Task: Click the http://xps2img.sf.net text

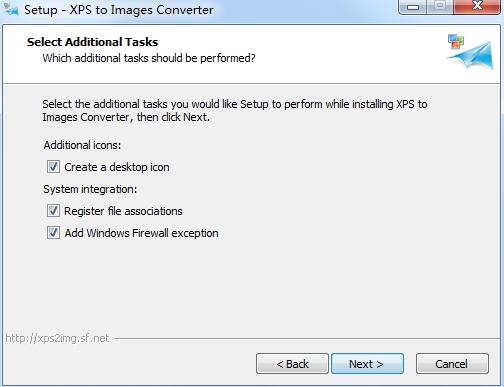Action: pos(57,338)
